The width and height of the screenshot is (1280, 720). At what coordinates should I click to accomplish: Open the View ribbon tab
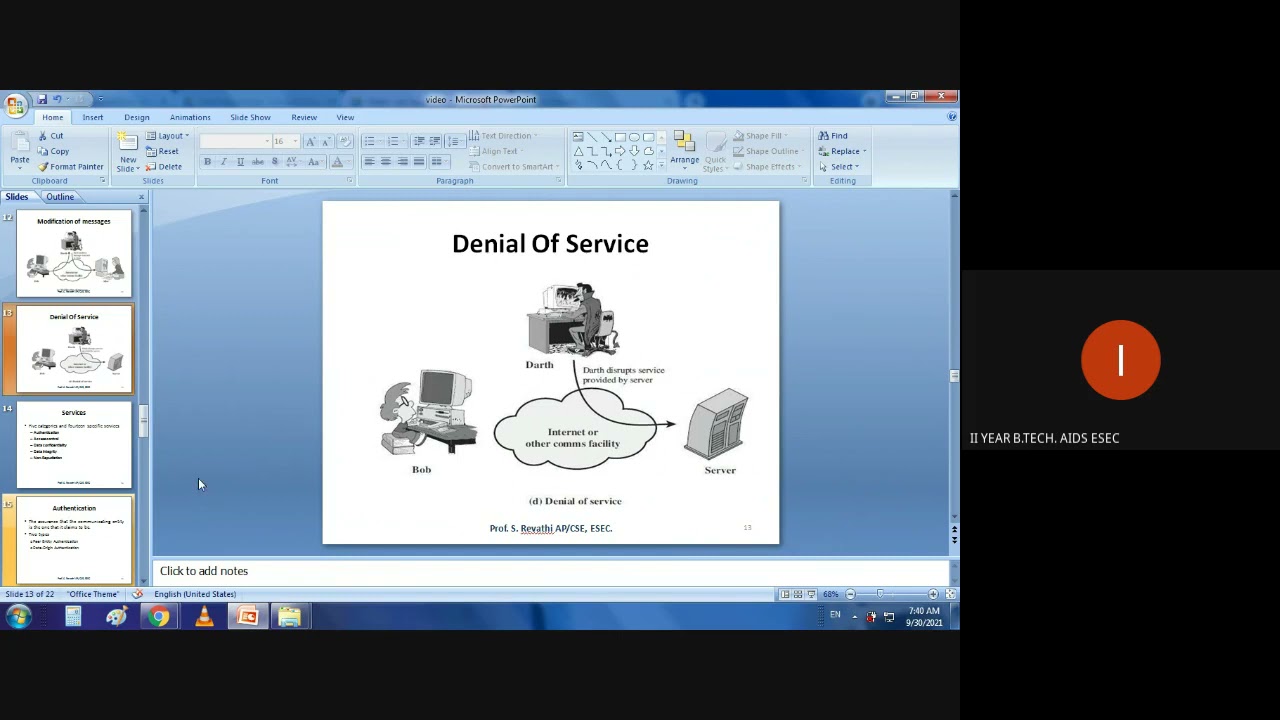click(345, 117)
